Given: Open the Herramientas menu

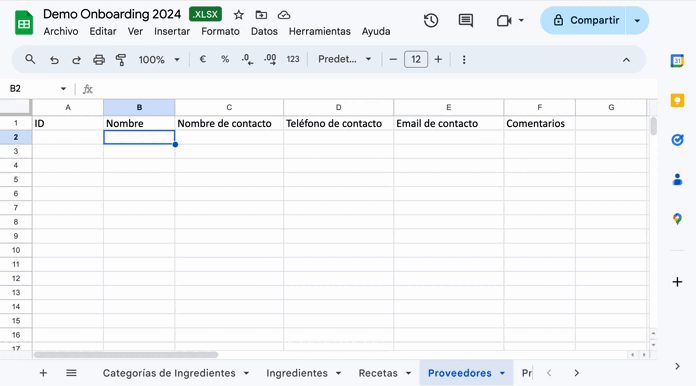Looking at the screenshot, I should [x=320, y=31].
